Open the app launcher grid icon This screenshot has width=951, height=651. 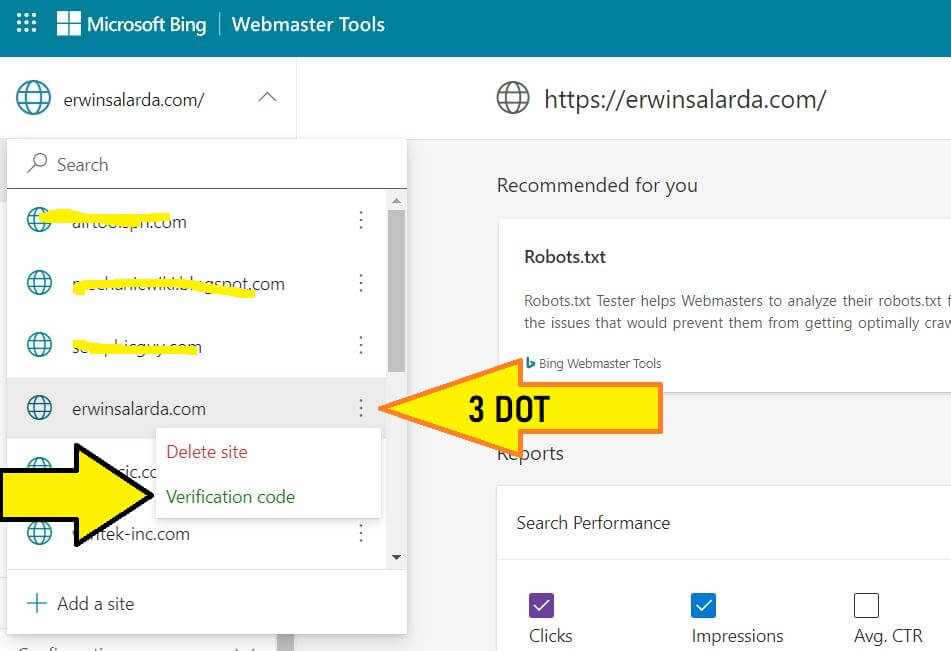coord(27,24)
